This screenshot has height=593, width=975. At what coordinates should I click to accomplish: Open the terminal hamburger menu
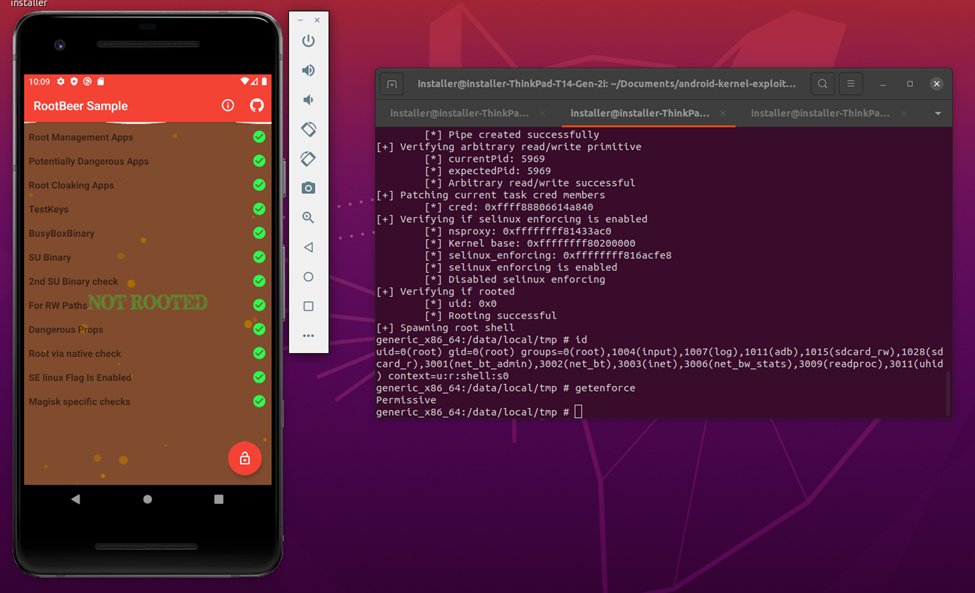point(851,83)
